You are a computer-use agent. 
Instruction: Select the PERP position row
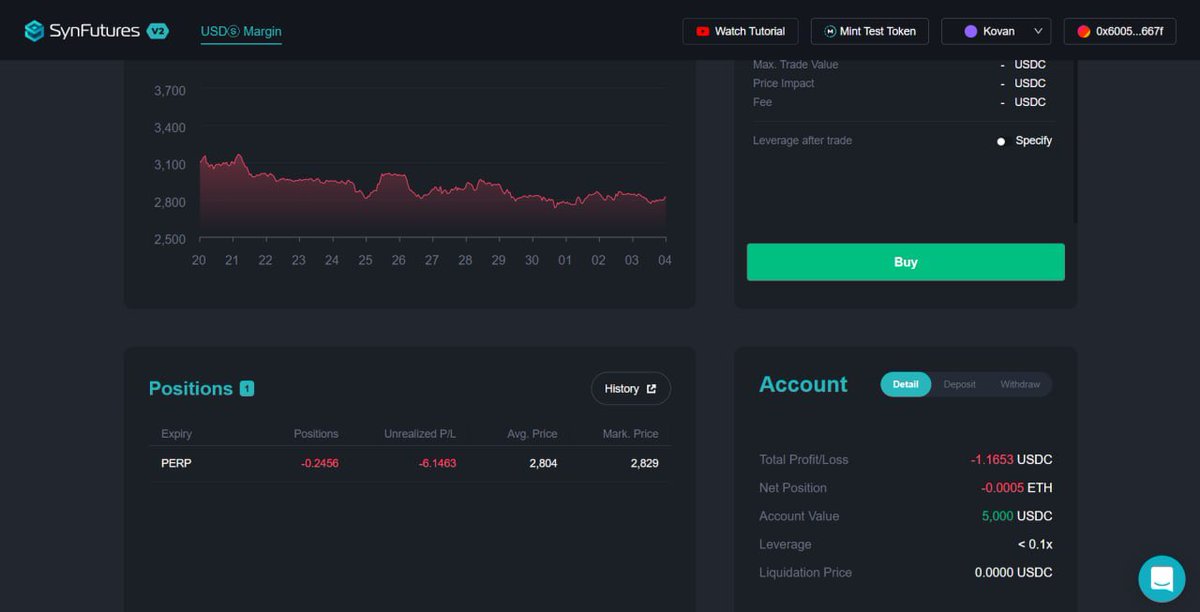point(409,463)
